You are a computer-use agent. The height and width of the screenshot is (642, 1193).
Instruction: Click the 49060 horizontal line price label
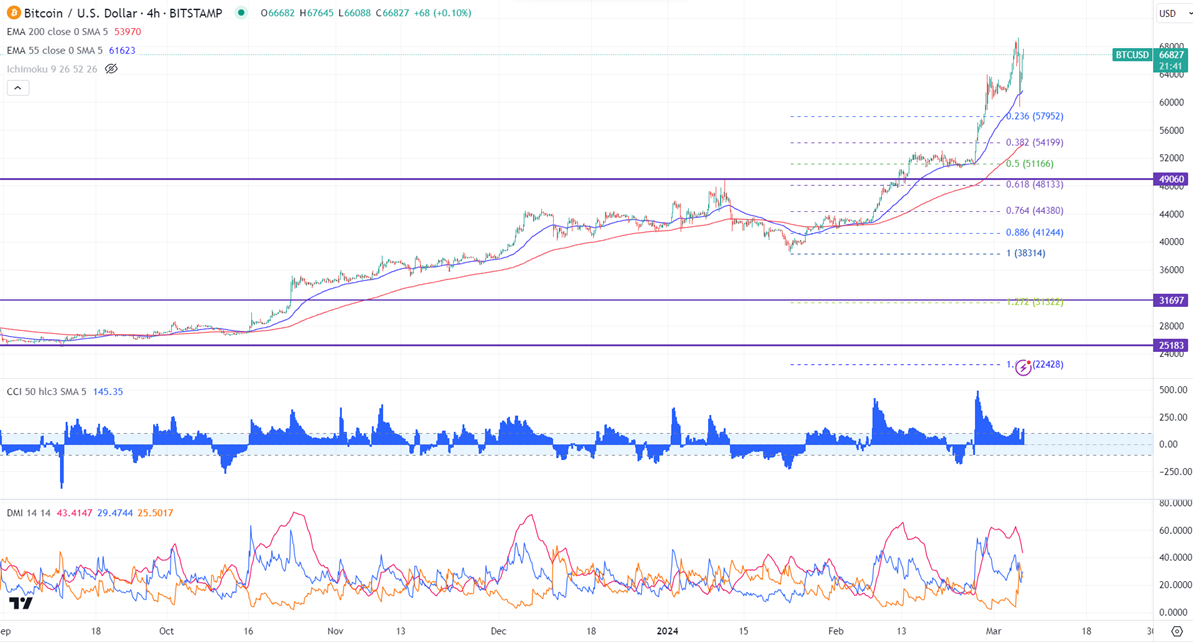tap(1171, 180)
